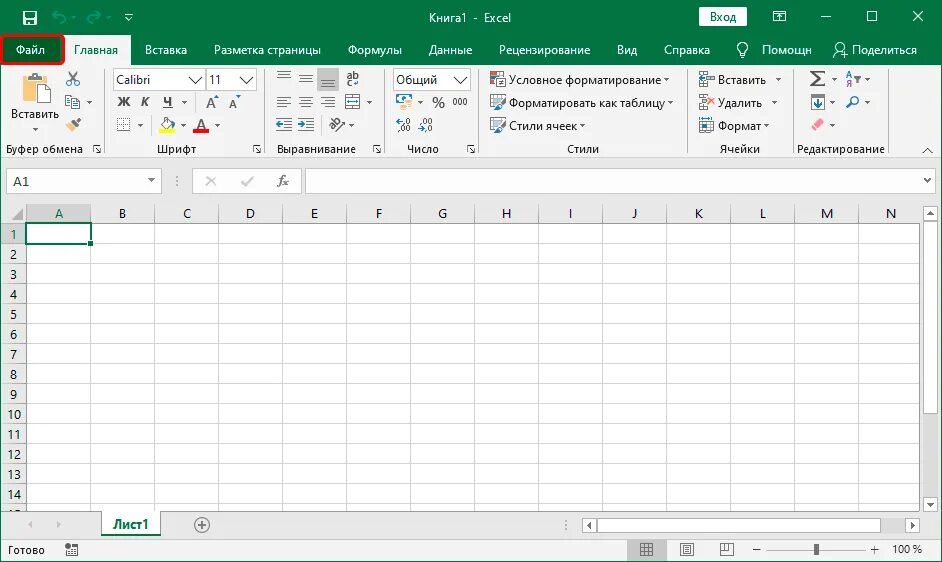Open the Формулы tab

point(375,50)
